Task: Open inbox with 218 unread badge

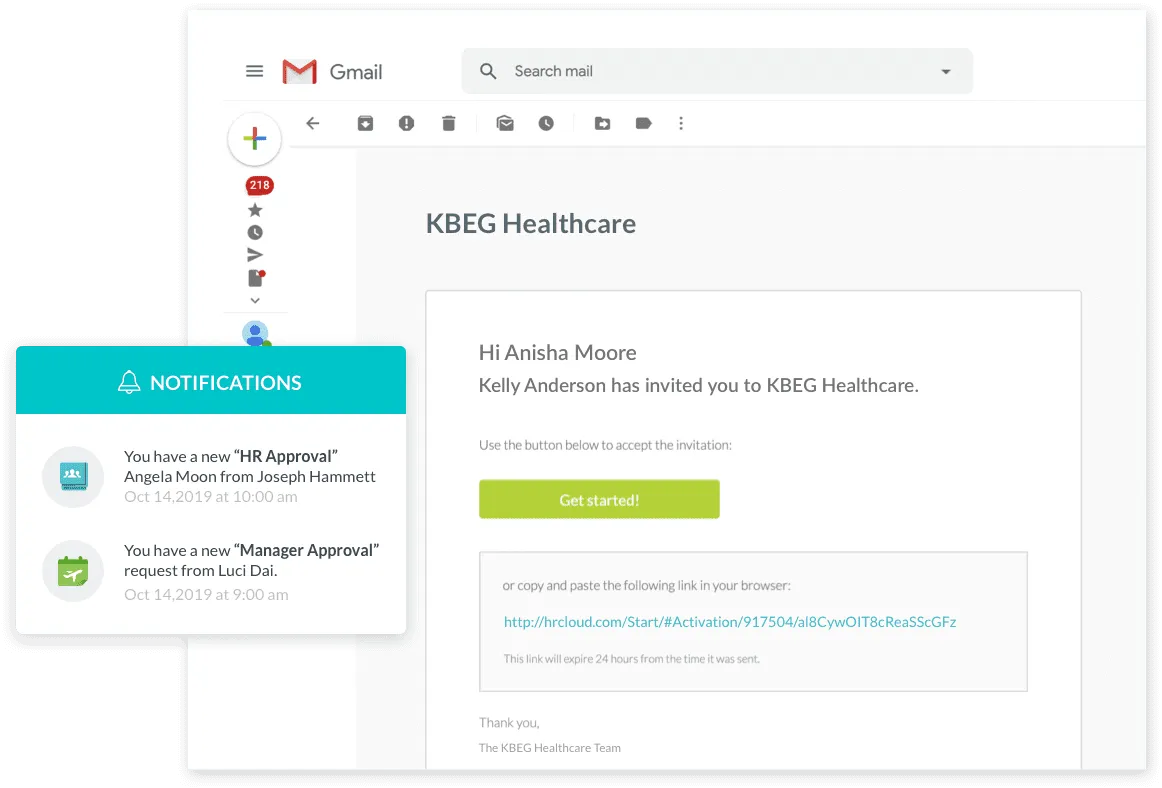Action: coord(259,185)
